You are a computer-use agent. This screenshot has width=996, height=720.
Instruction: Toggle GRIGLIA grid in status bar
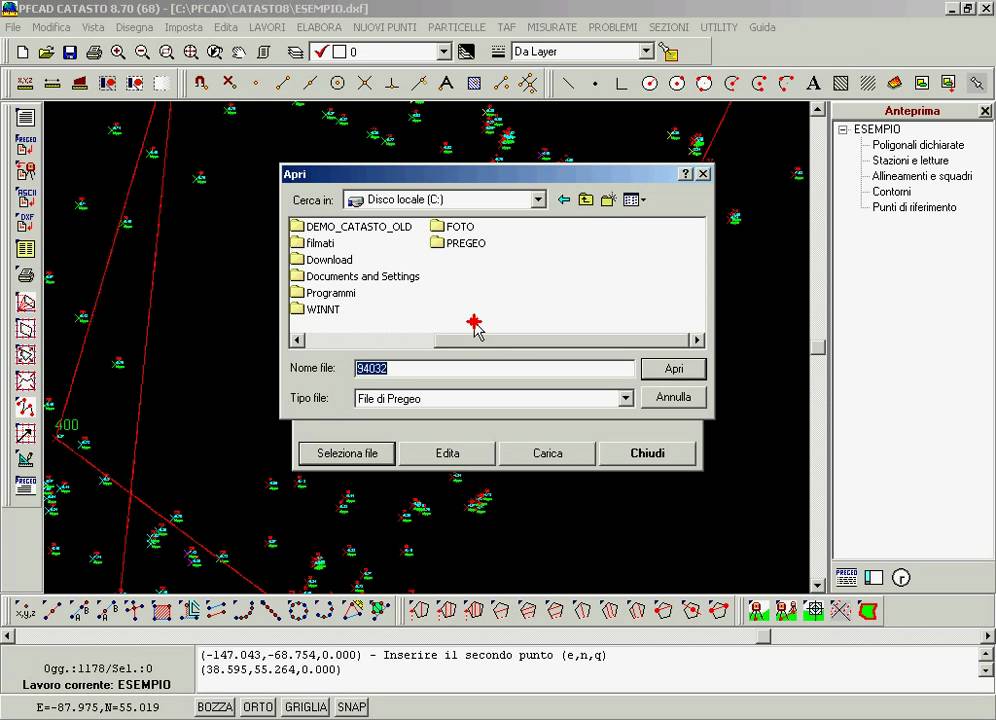(306, 707)
